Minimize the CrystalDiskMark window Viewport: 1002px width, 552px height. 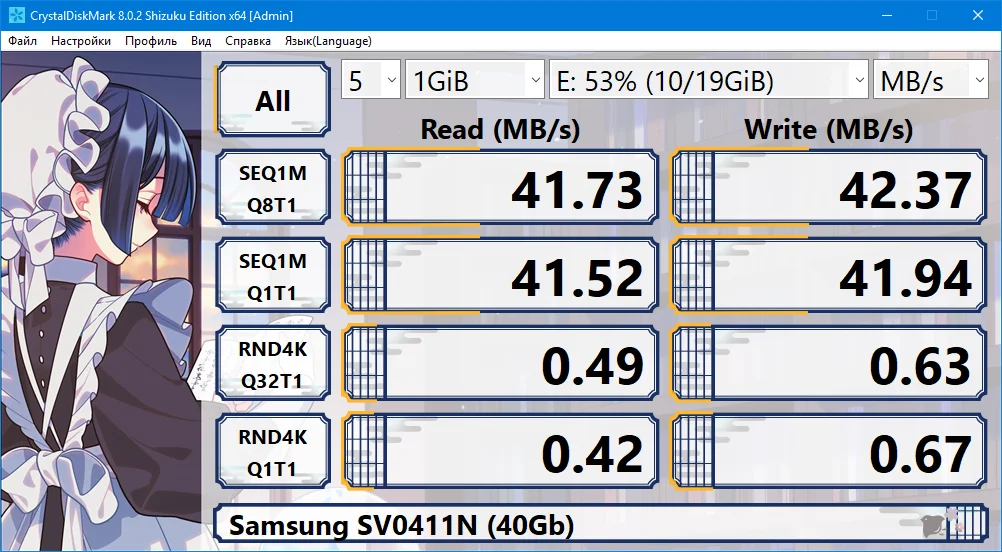pyautogui.click(x=886, y=15)
